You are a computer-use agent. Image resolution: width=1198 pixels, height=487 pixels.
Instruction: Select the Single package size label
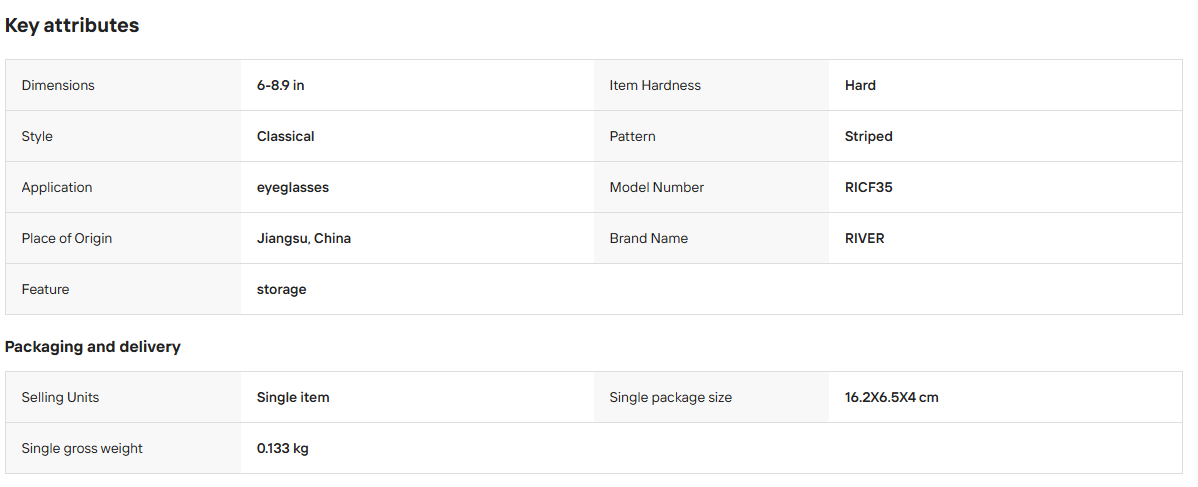coord(671,398)
